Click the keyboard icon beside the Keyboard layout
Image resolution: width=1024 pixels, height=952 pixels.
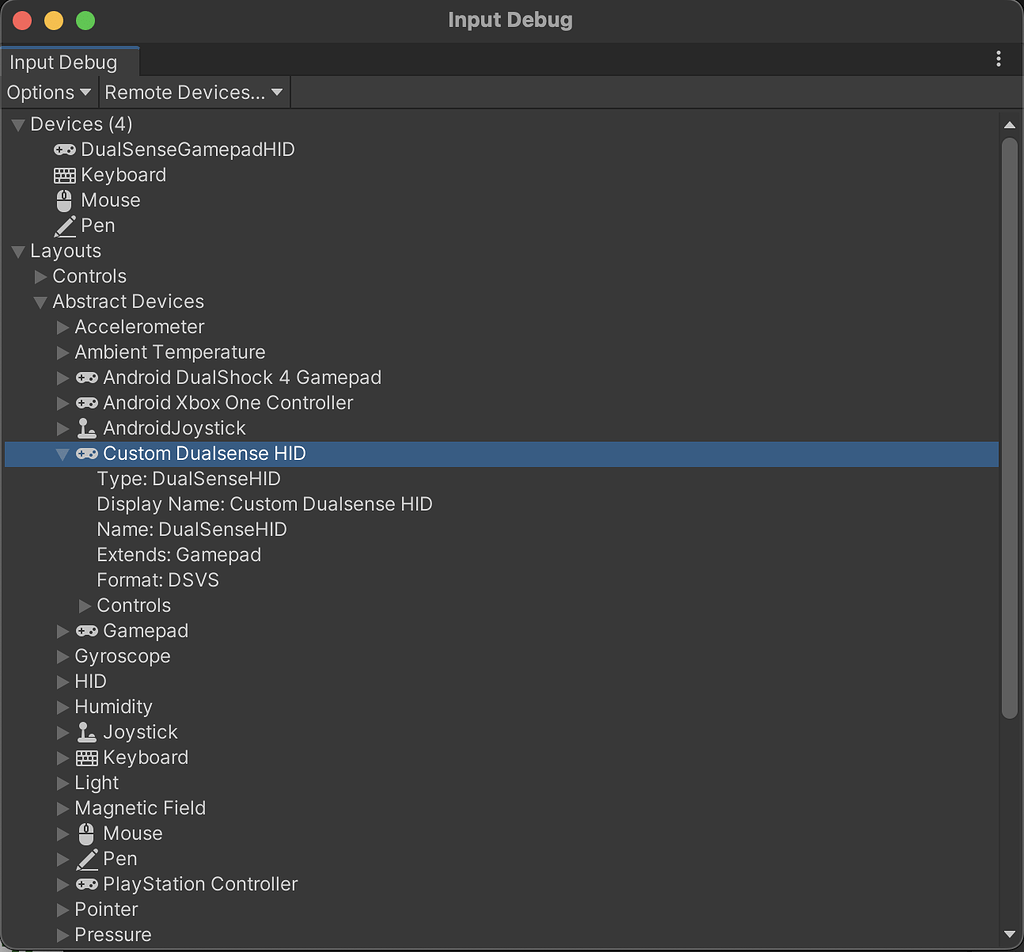click(x=86, y=757)
